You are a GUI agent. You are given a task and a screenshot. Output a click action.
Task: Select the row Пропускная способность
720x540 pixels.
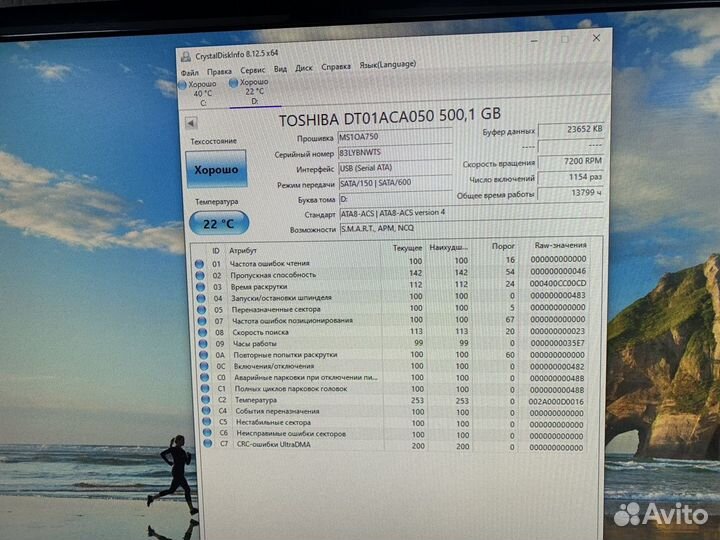pyautogui.click(x=391, y=273)
